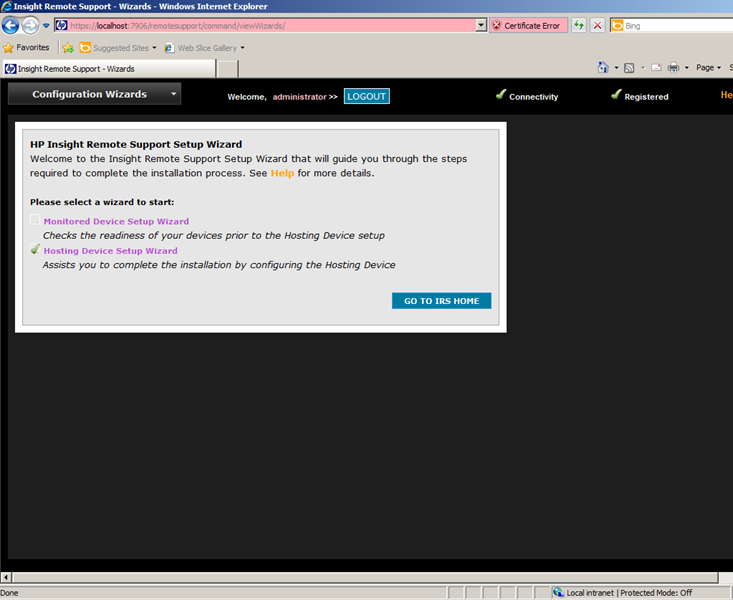Click the horizontal scrollbar track
This screenshot has width=733, height=600.
tap(365, 578)
